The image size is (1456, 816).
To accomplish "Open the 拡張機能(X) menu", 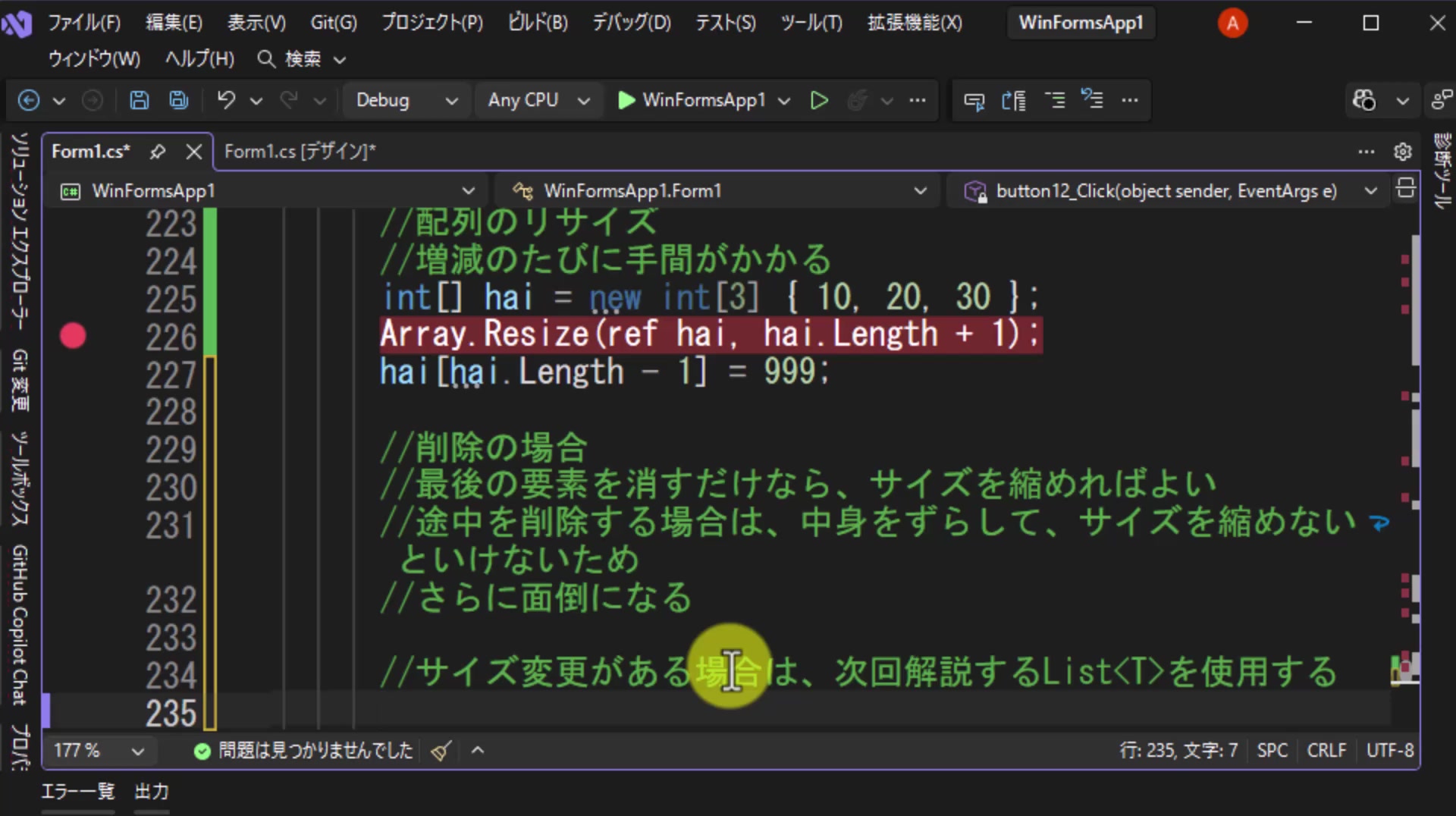I will point(915,23).
